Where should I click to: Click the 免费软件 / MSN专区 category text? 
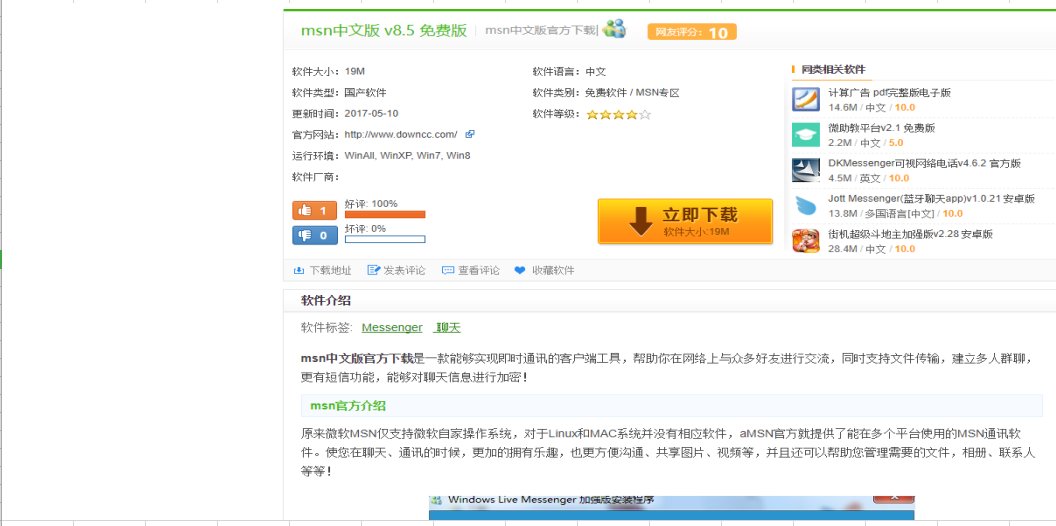tap(632, 93)
